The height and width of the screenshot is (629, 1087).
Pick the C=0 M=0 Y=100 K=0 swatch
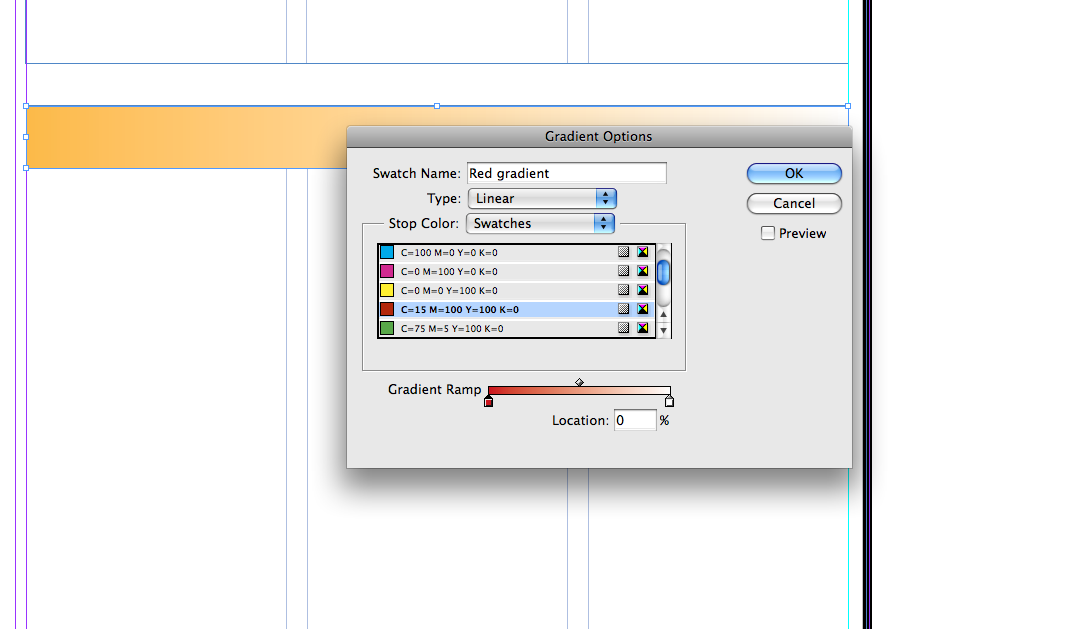tap(449, 290)
